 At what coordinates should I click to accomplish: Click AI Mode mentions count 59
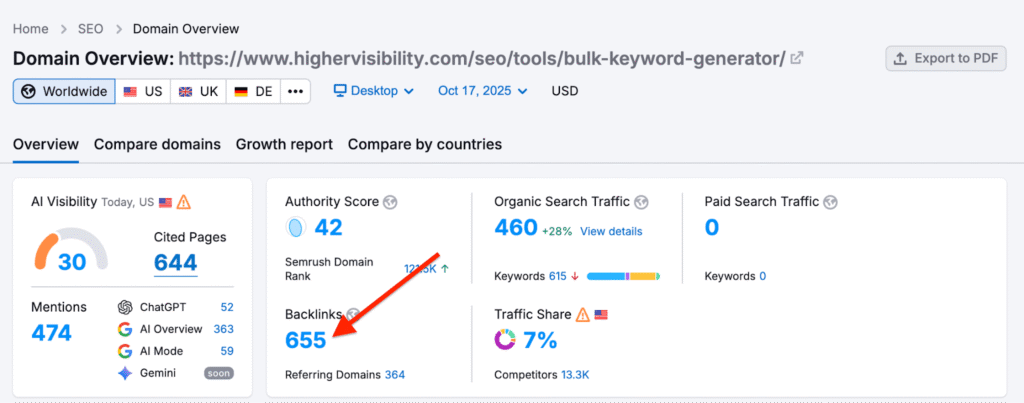[227, 351]
